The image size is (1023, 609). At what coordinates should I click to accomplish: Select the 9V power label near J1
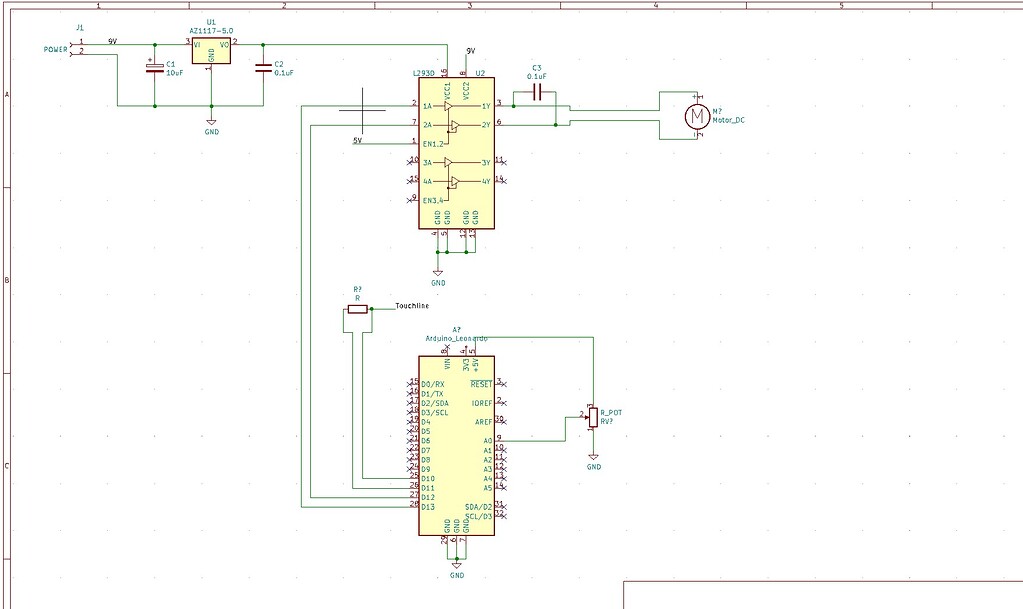[x=112, y=41]
